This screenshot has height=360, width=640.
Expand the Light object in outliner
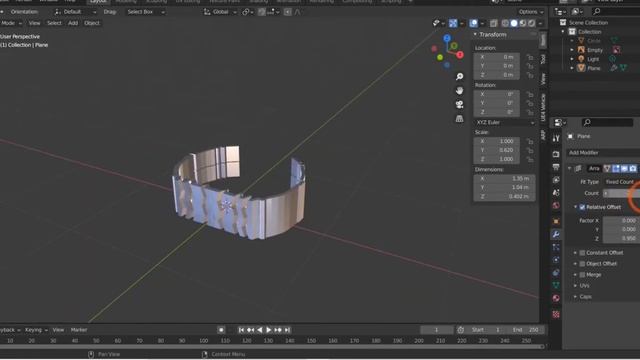[572, 60]
